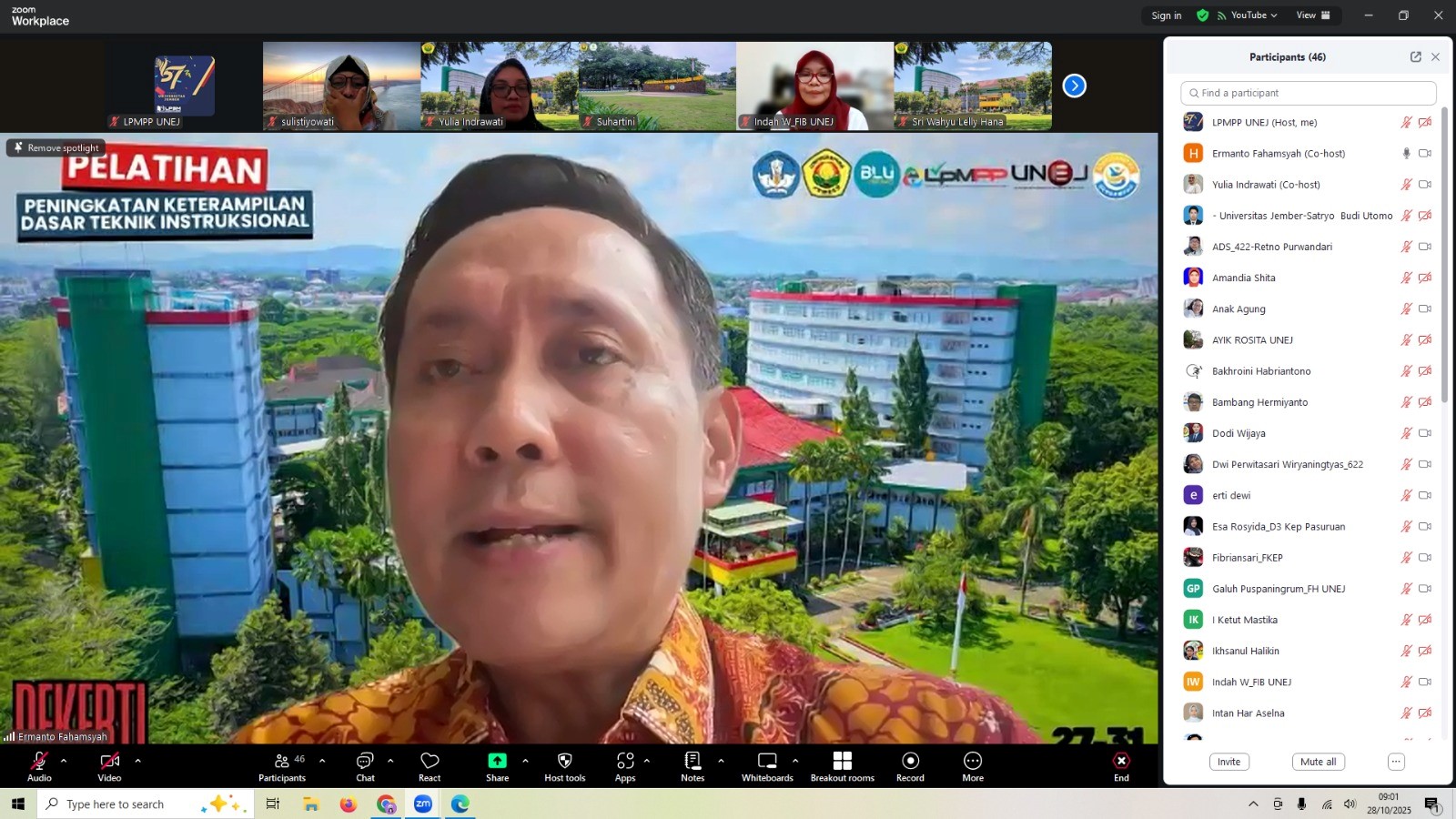Click the Find a participant search field
The width and height of the screenshot is (1456, 819).
(1309, 93)
